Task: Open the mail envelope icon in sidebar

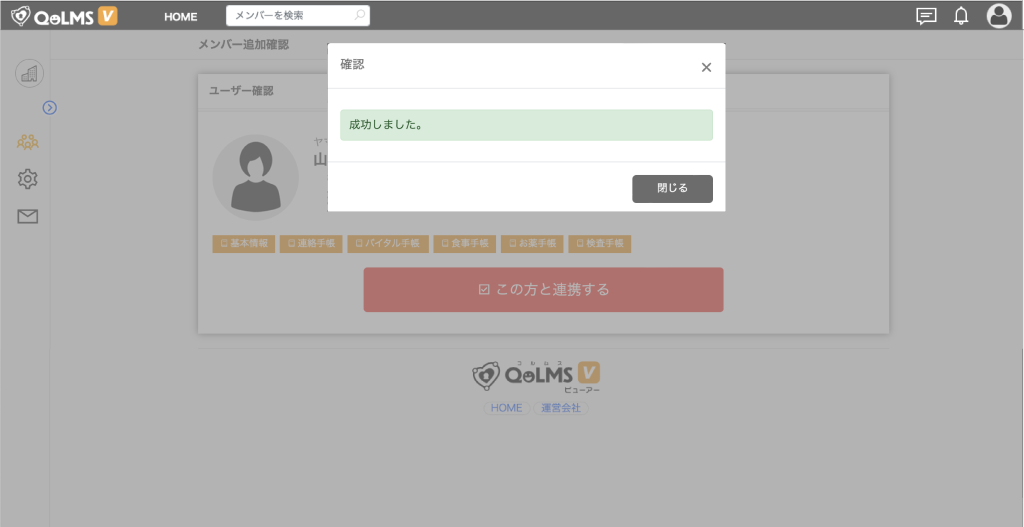Action: tap(28, 216)
